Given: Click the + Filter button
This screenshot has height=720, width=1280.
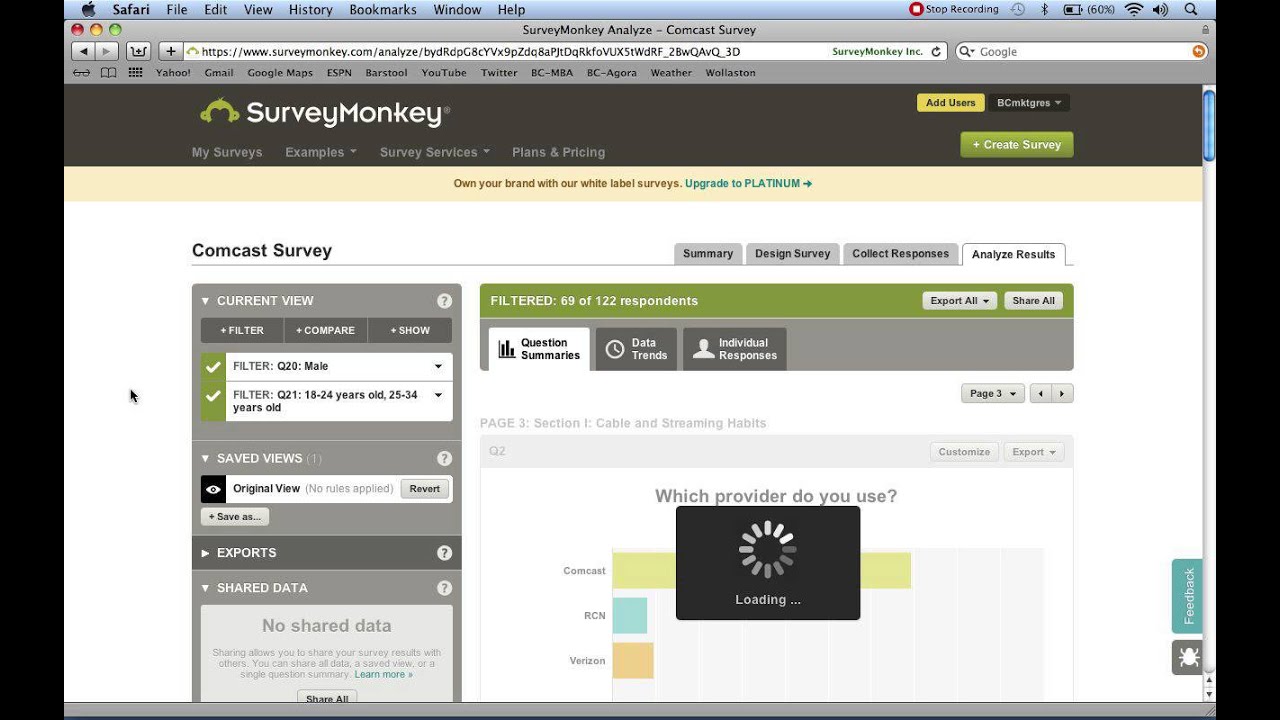Looking at the screenshot, I should [x=242, y=331].
